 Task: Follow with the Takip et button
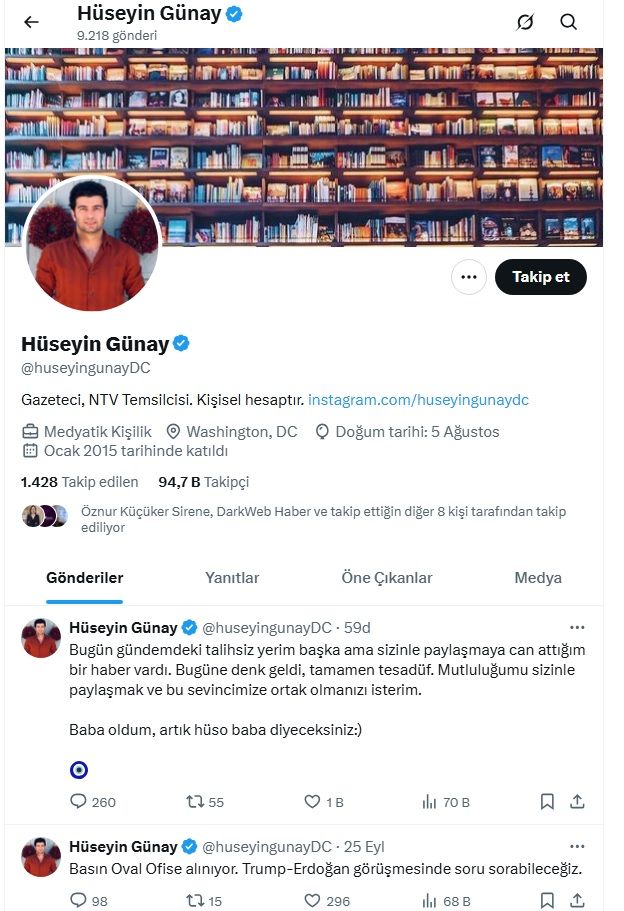[x=540, y=277]
